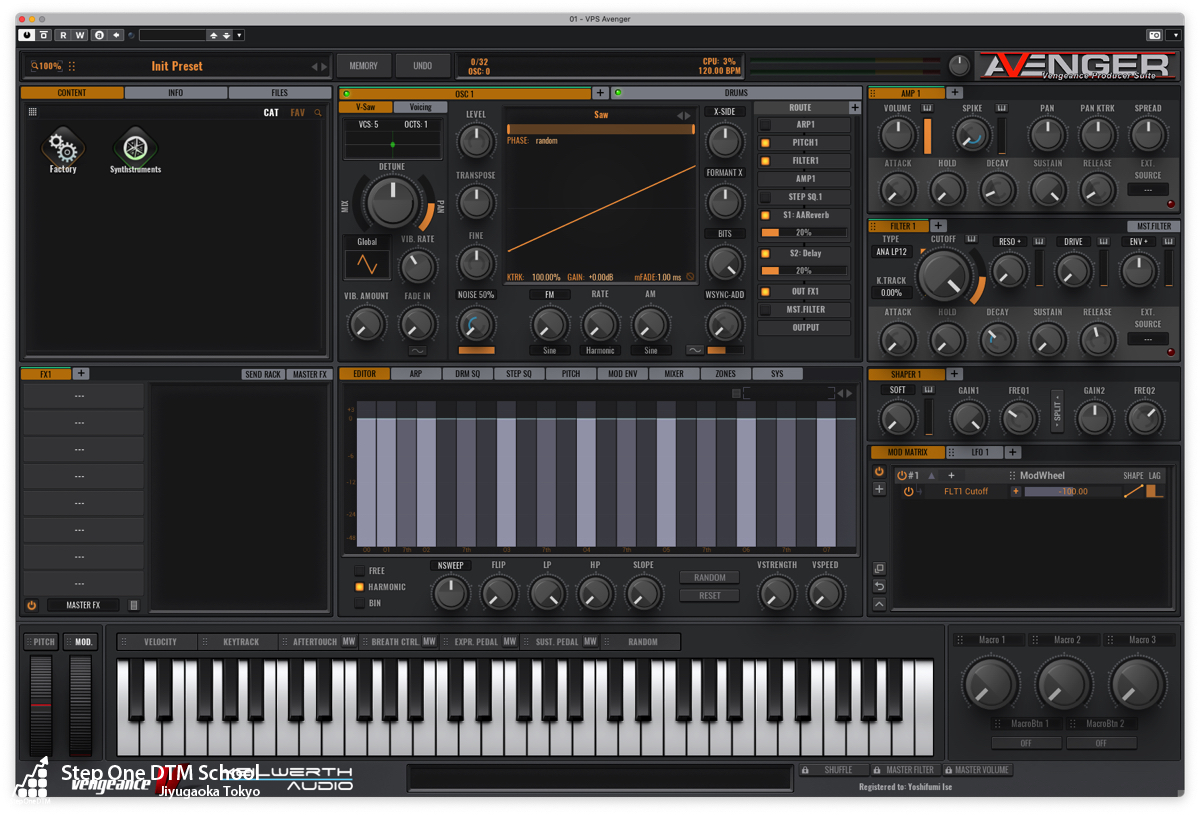1200x815 pixels.
Task: Enable the STEP SQ.1 route checkbox
Action: coord(765,197)
